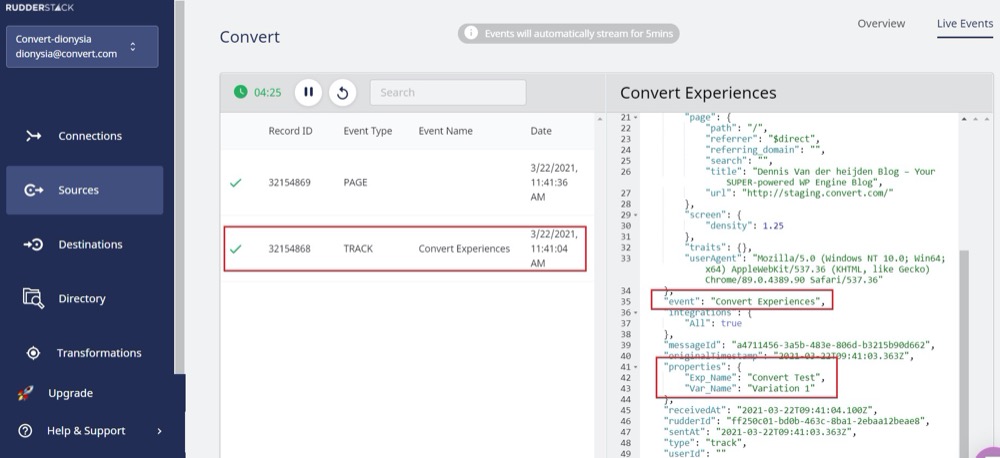1000x458 pixels.
Task: Reset the live events stream
Action: [x=342, y=93]
